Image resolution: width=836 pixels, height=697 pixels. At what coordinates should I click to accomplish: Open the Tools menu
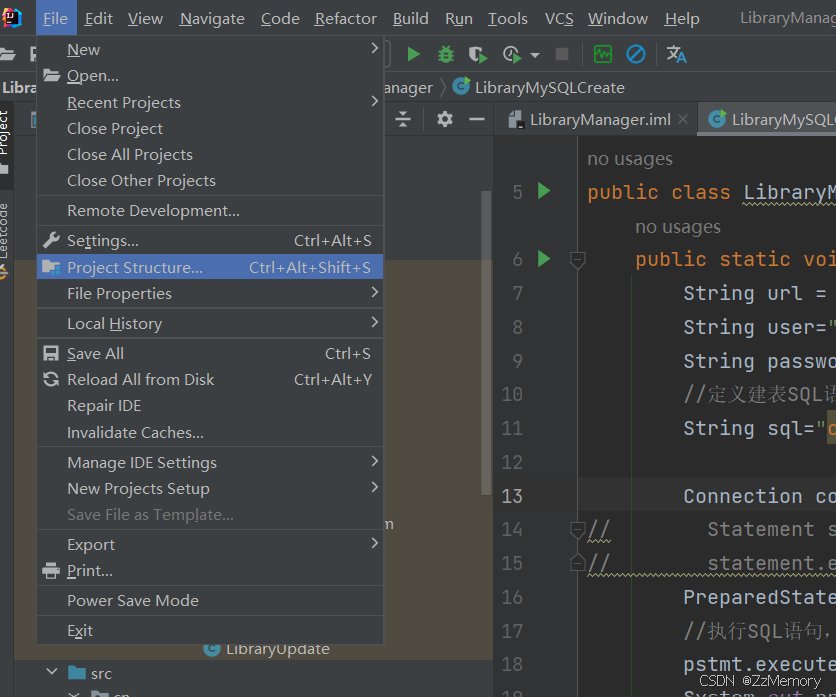coord(508,19)
